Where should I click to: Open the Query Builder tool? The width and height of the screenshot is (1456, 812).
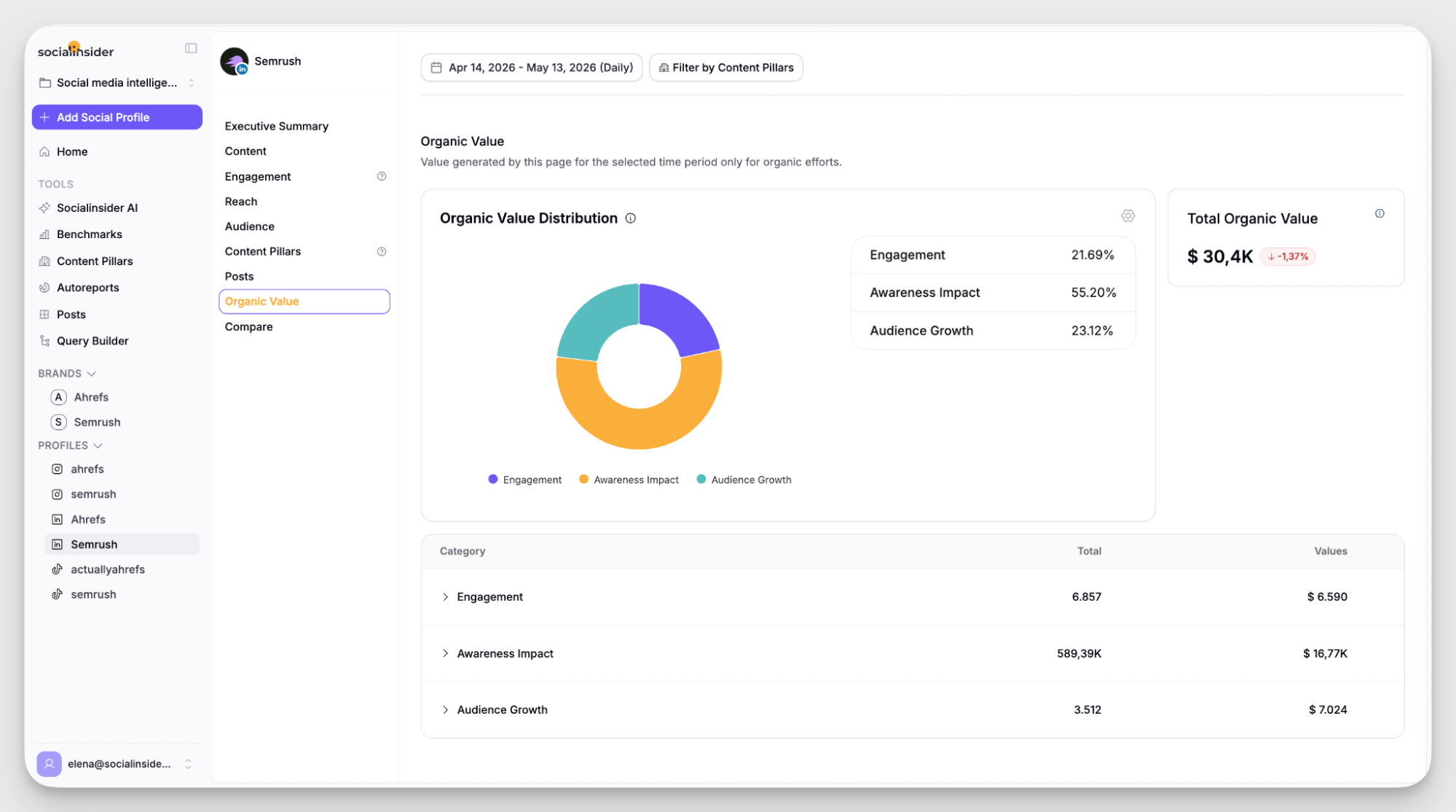[93, 341]
